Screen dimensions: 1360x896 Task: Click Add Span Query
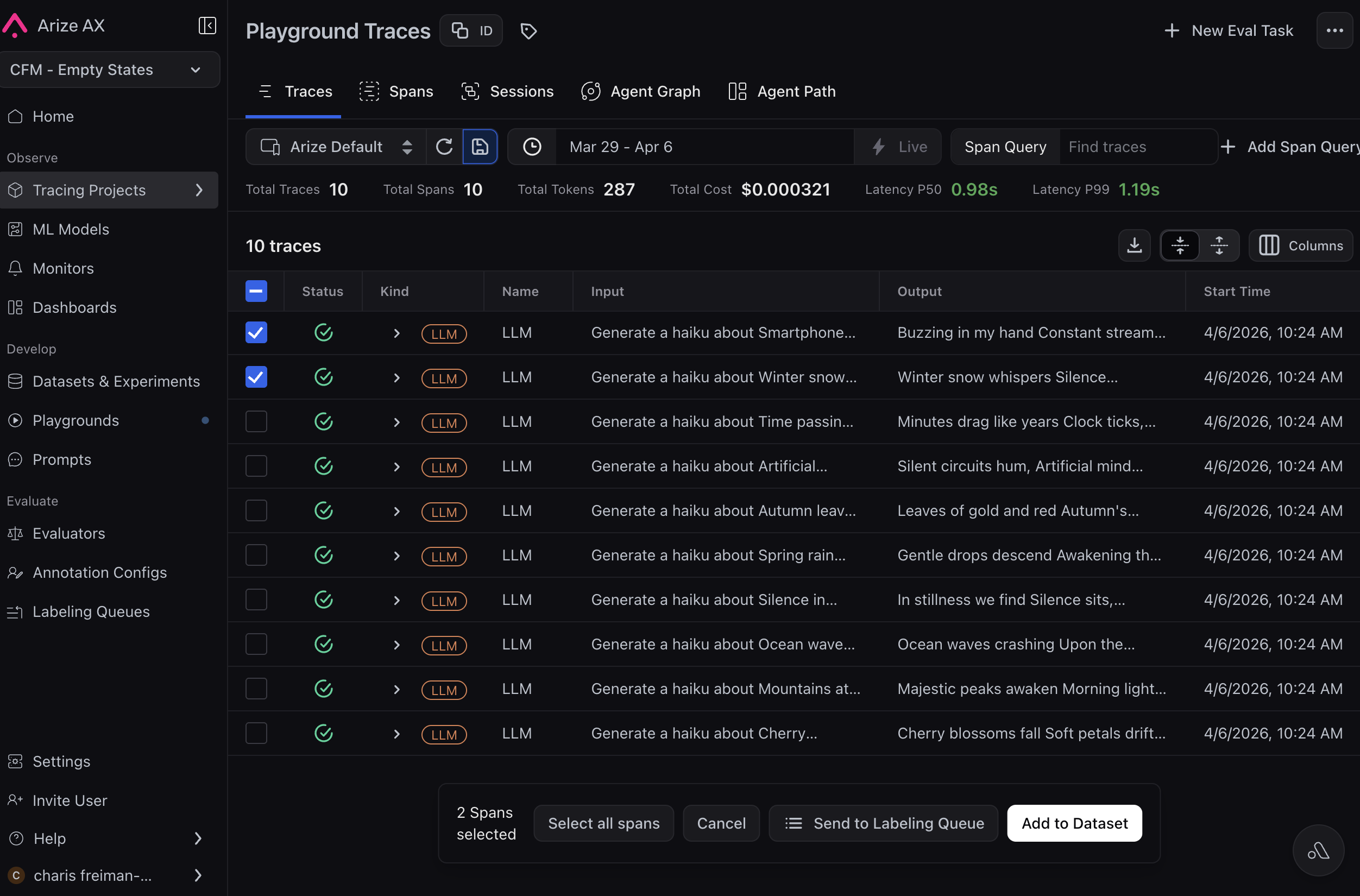(1290, 147)
